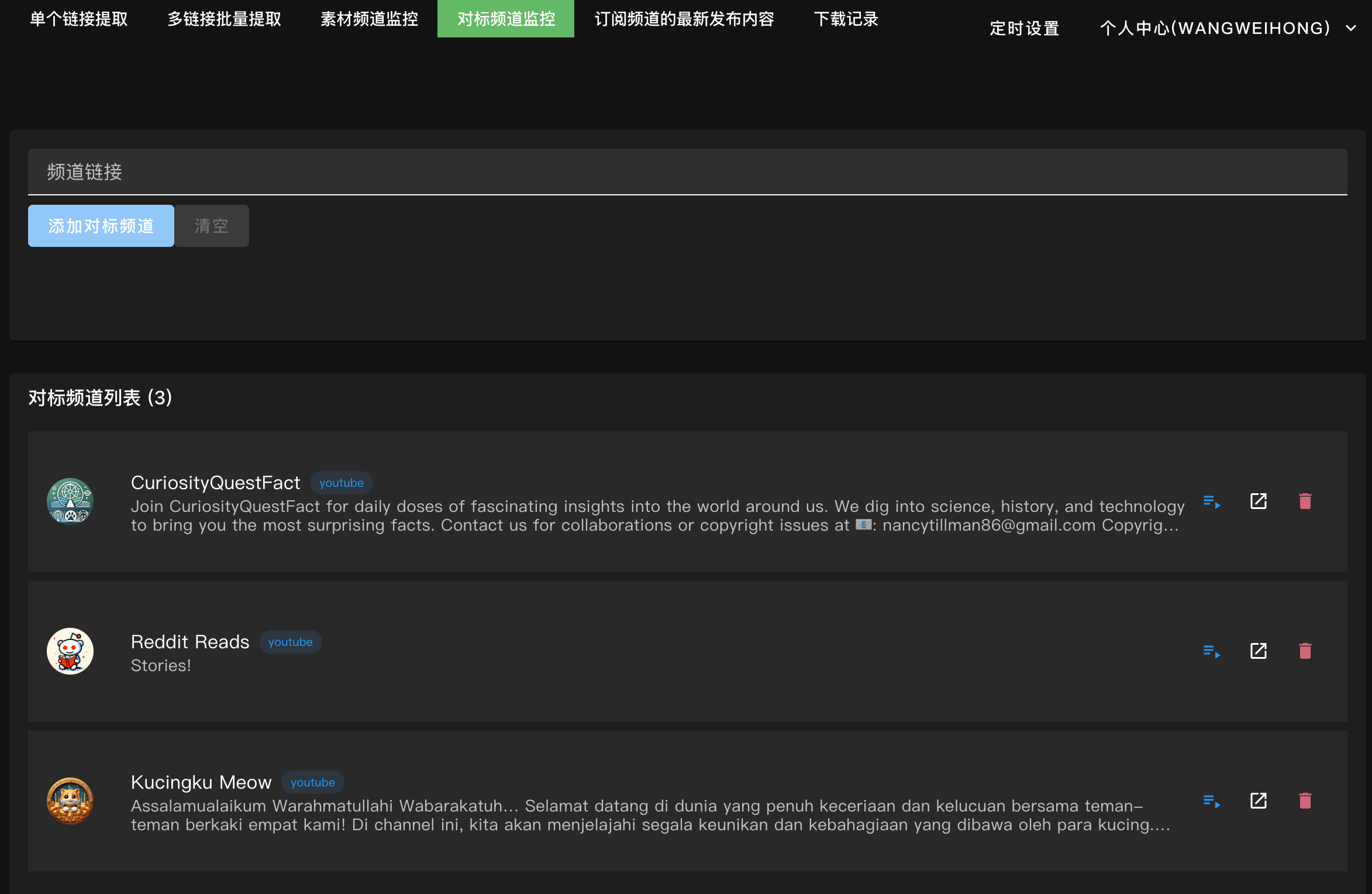This screenshot has height=894, width=1372.
Task: Open Reddit Reads channel in external link
Action: pos(1258,651)
